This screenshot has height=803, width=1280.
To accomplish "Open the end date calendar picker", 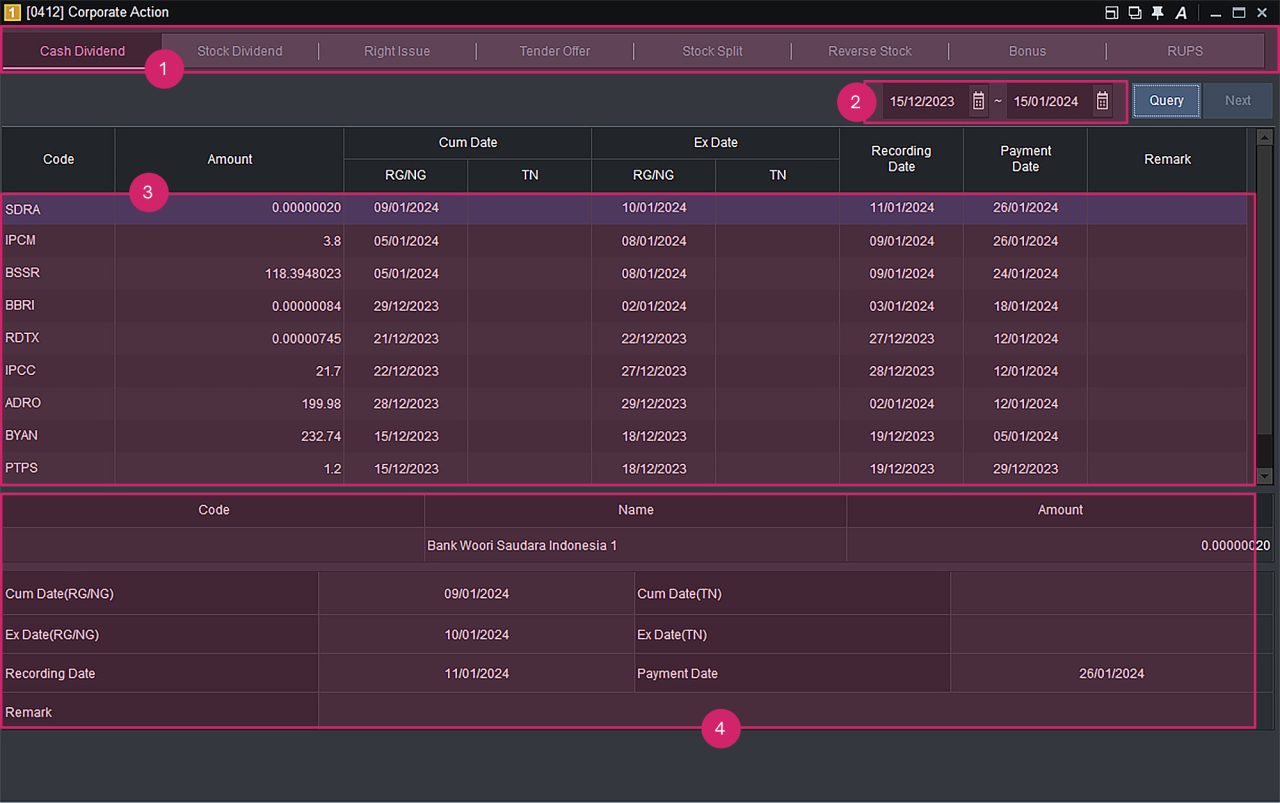I will click(x=1102, y=101).
